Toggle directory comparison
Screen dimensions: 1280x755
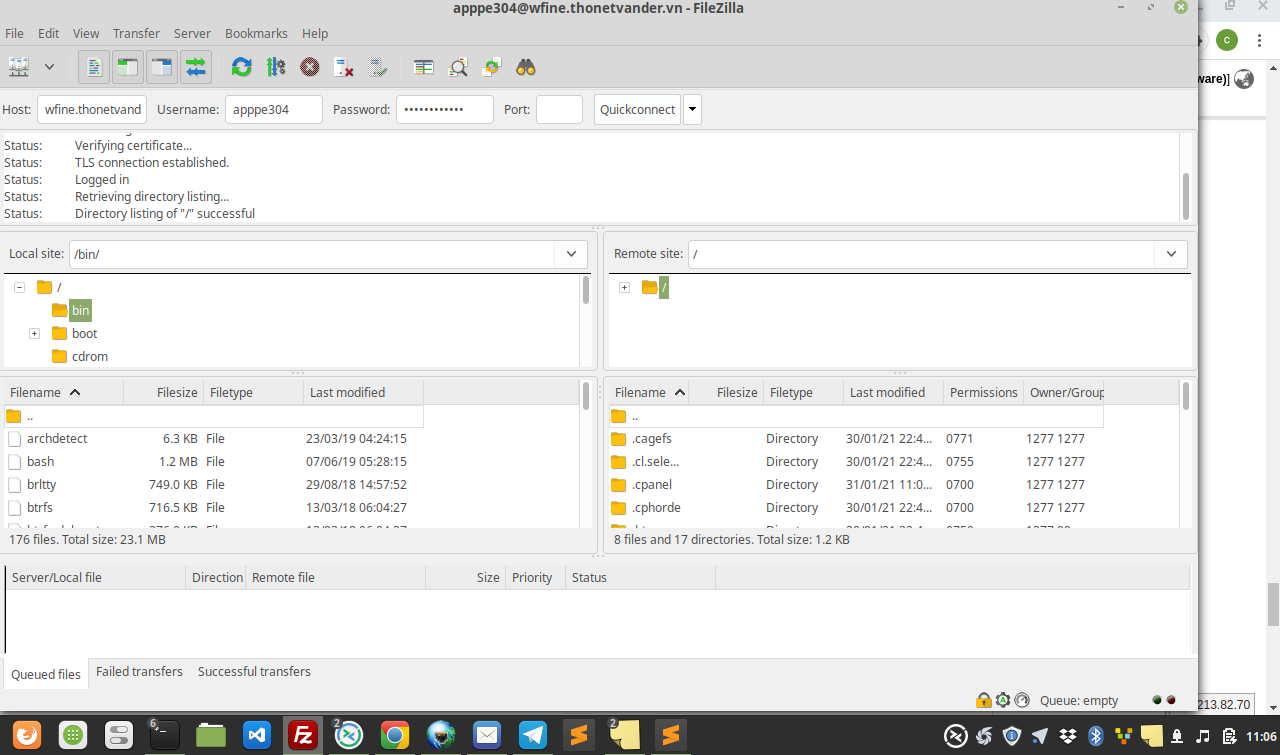click(x=458, y=67)
